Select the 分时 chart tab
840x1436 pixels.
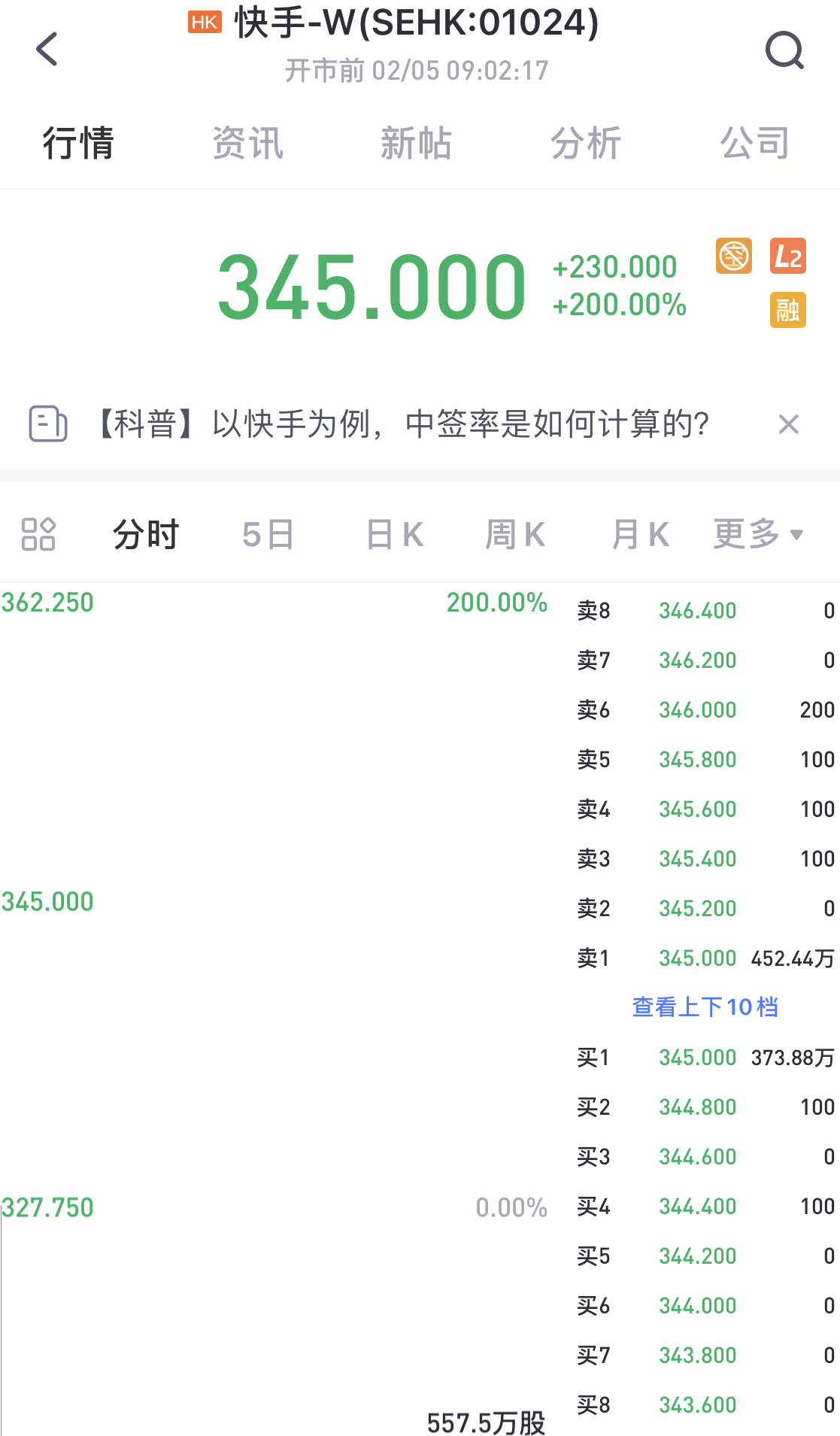[x=146, y=535]
